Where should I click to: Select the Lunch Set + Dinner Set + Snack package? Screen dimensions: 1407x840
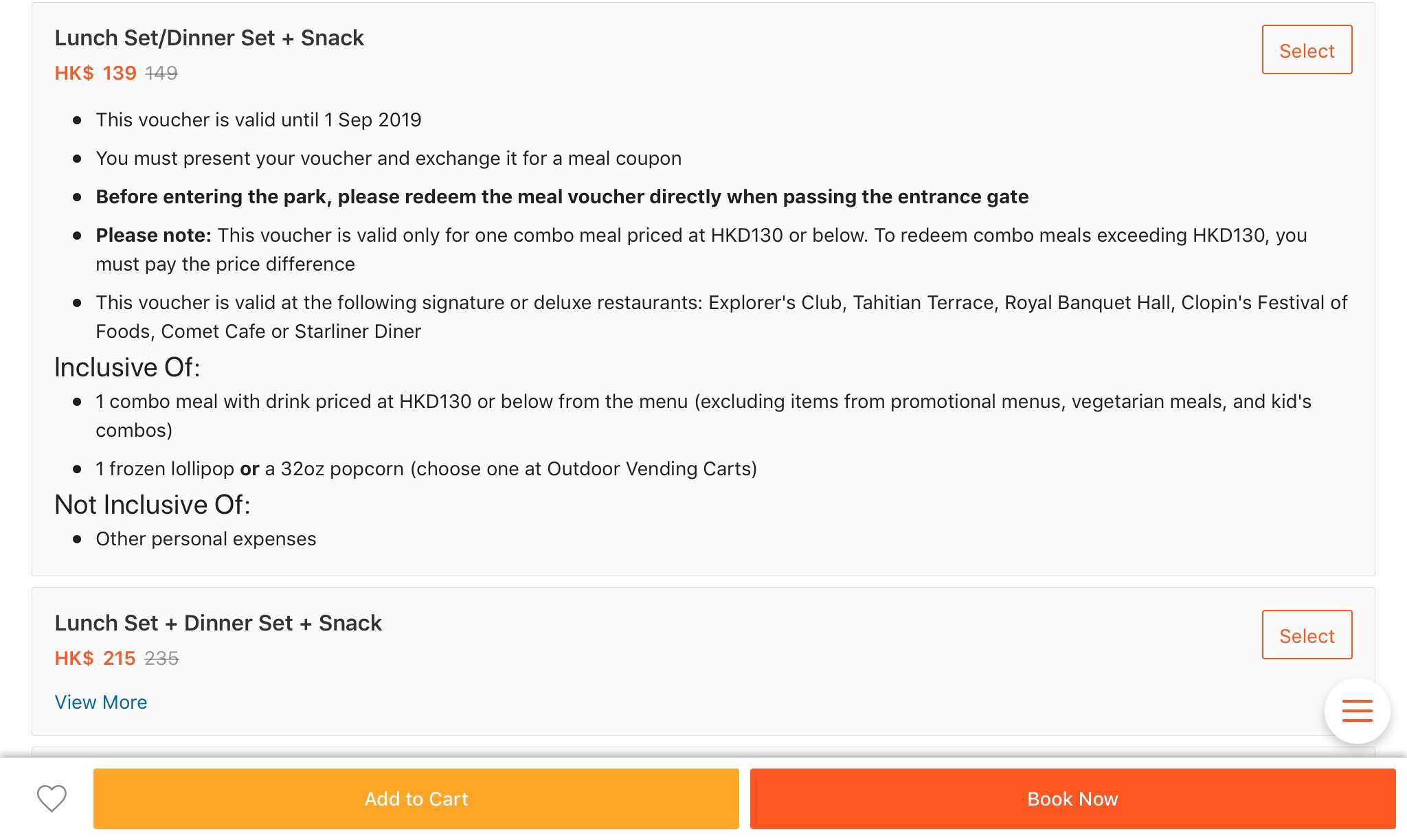[1307, 635]
